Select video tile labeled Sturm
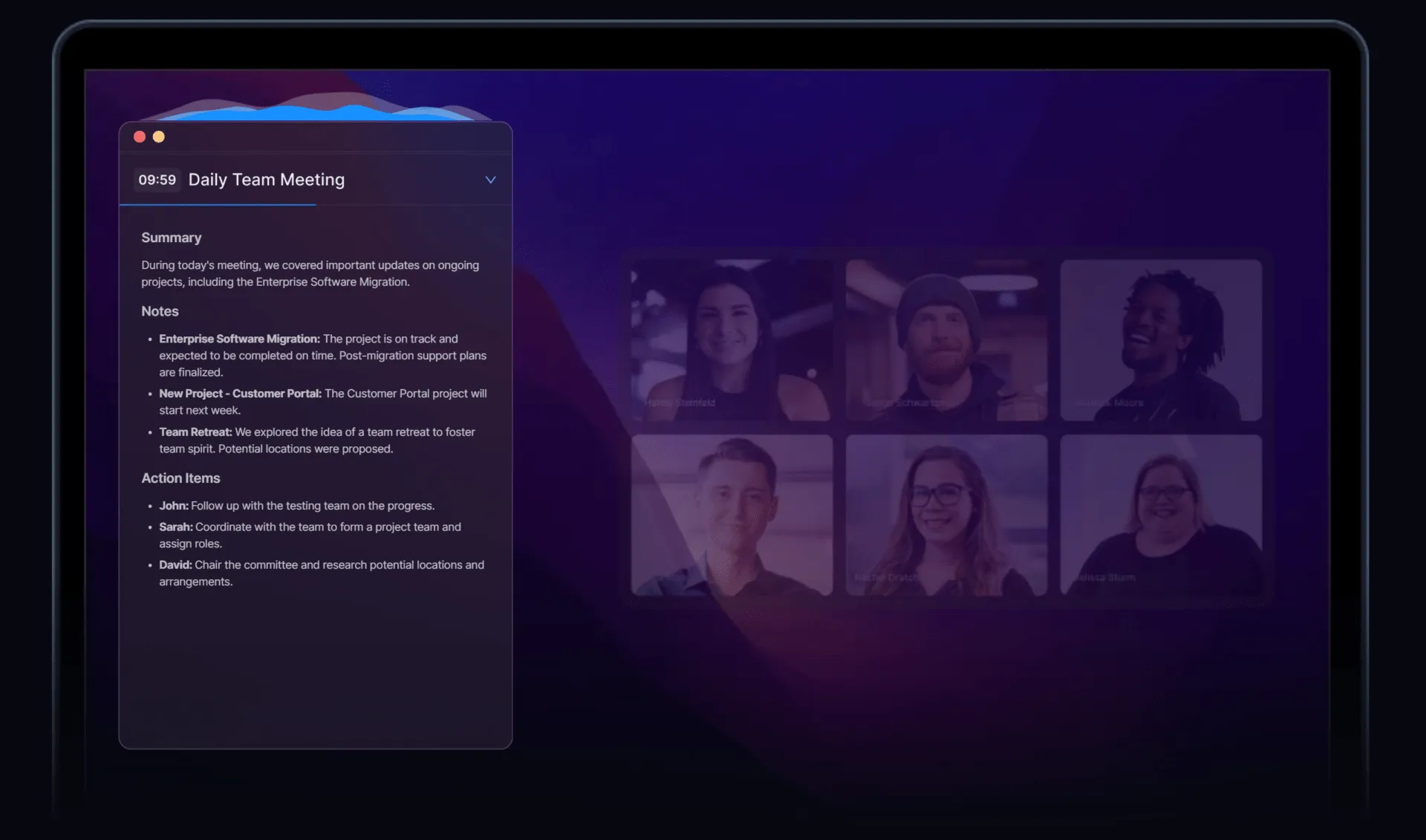 (1161, 515)
